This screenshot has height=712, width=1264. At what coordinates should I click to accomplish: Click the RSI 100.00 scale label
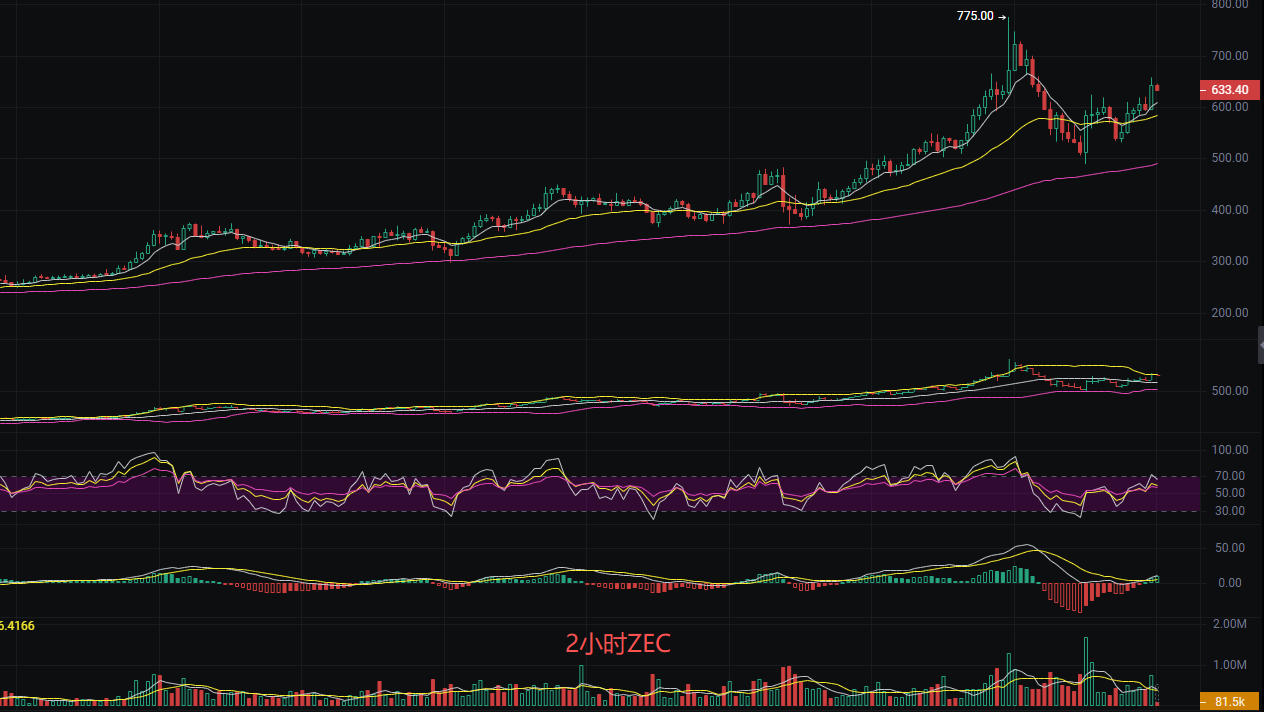point(1226,450)
